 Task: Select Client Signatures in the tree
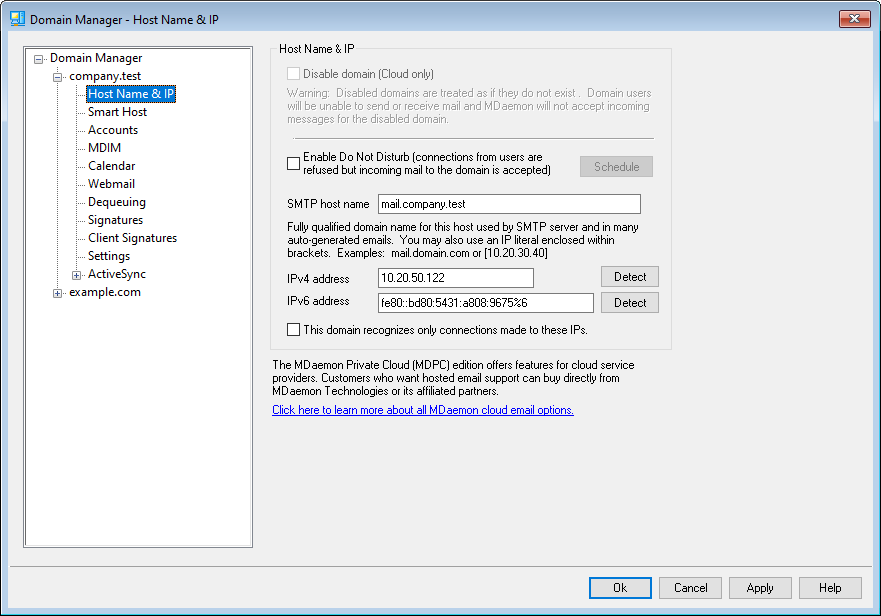click(x=132, y=238)
